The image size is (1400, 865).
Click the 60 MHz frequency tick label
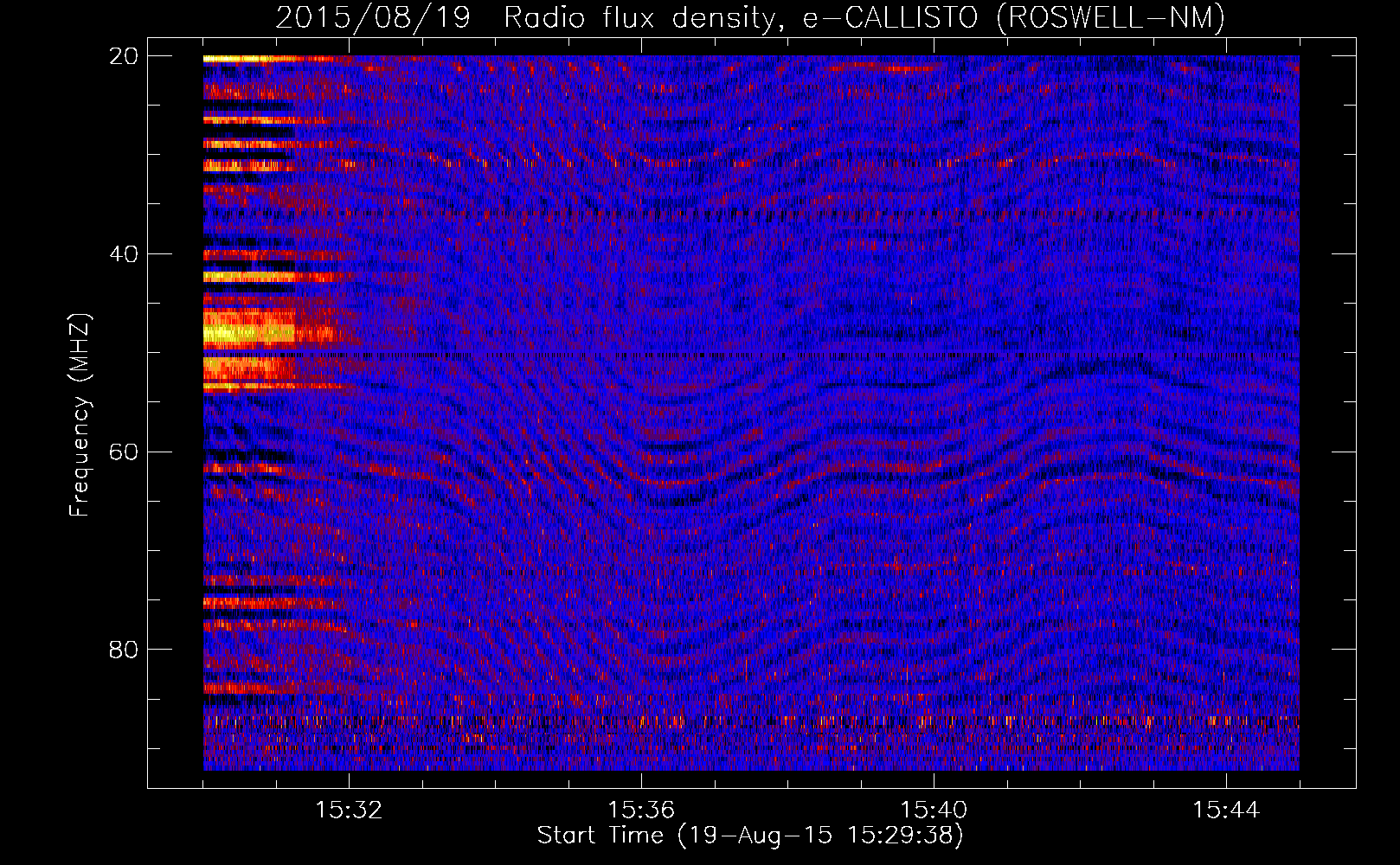tap(124, 452)
